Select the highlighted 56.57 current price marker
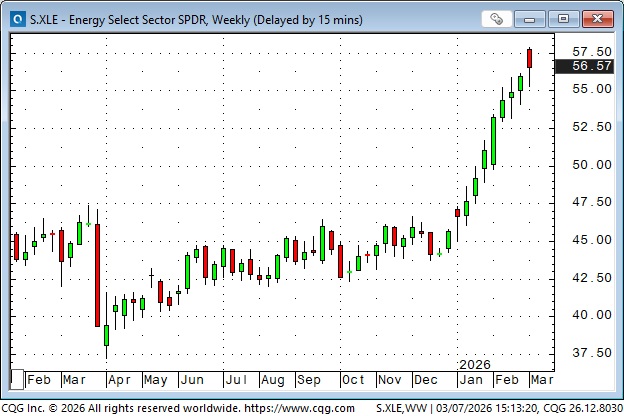Viewport: 624px width, 416px height. pyautogui.click(x=591, y=66)
